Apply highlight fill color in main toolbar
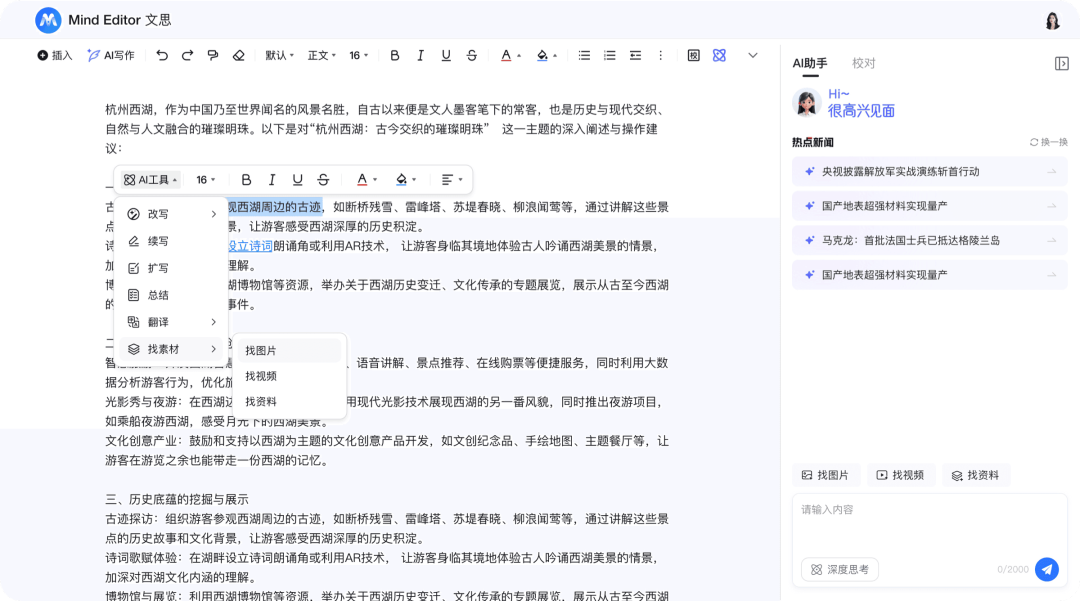 point(542,56)
